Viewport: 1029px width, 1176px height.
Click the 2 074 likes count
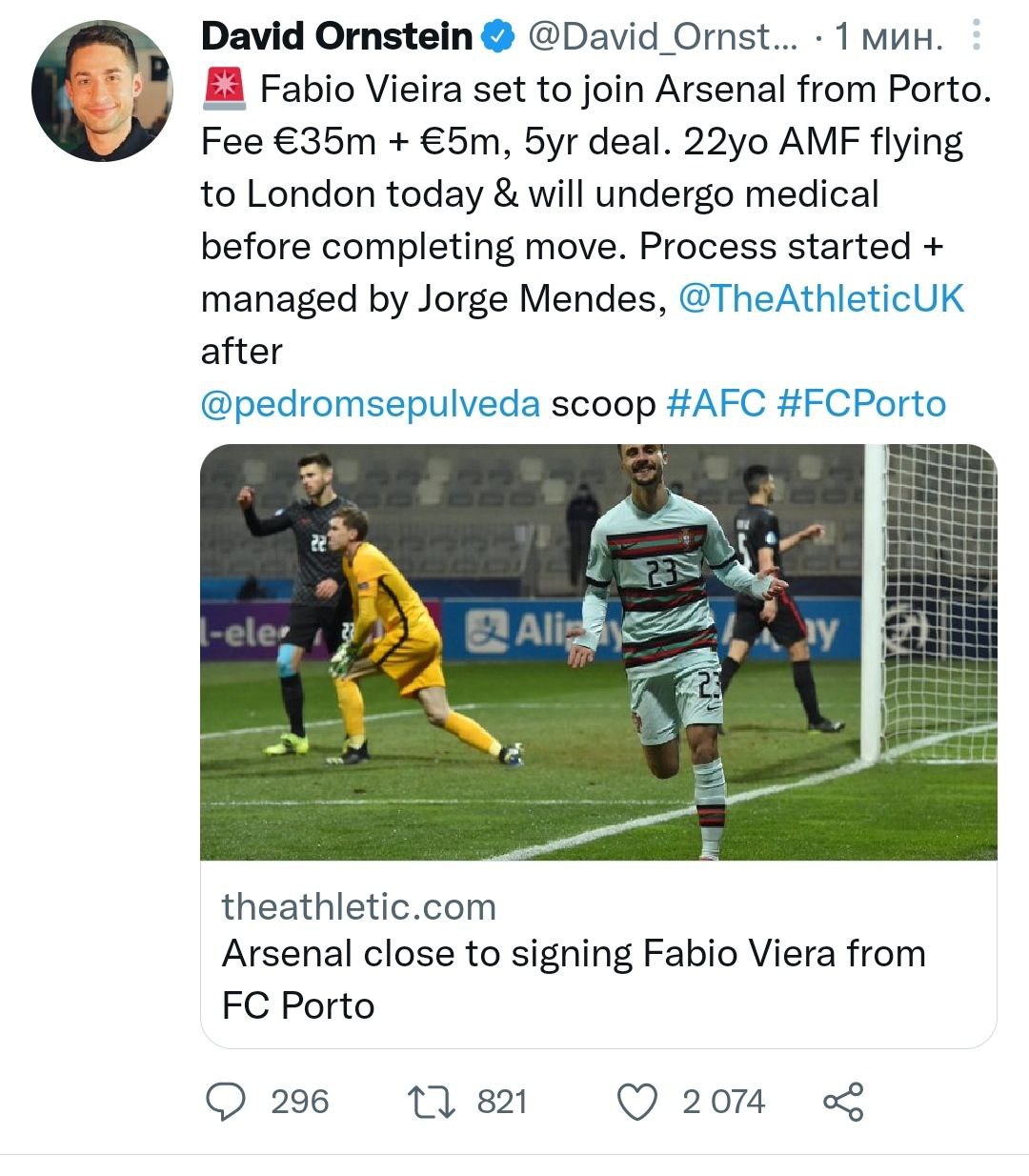(723, 1102)
